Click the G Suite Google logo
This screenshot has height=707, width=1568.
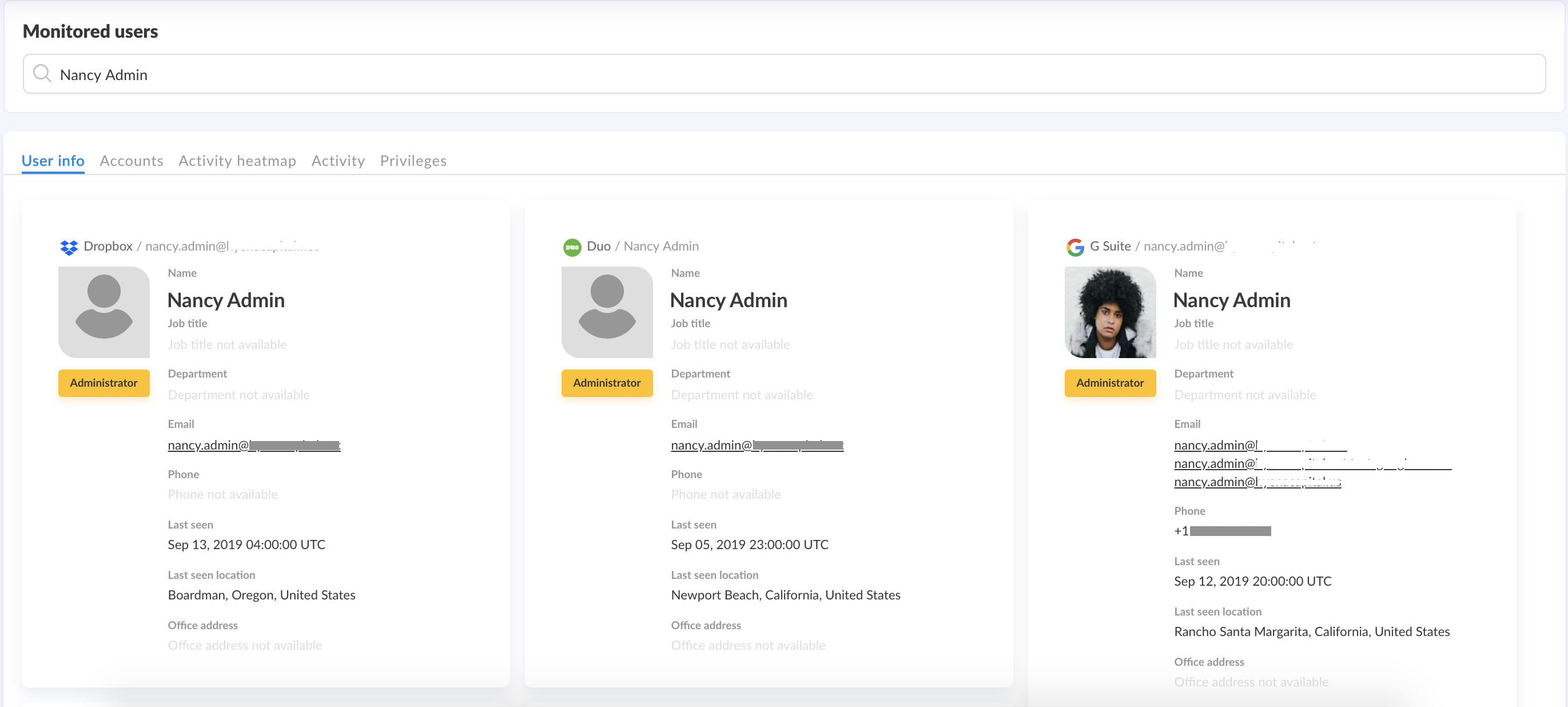pyautogui.click(x=1075, y=247)
